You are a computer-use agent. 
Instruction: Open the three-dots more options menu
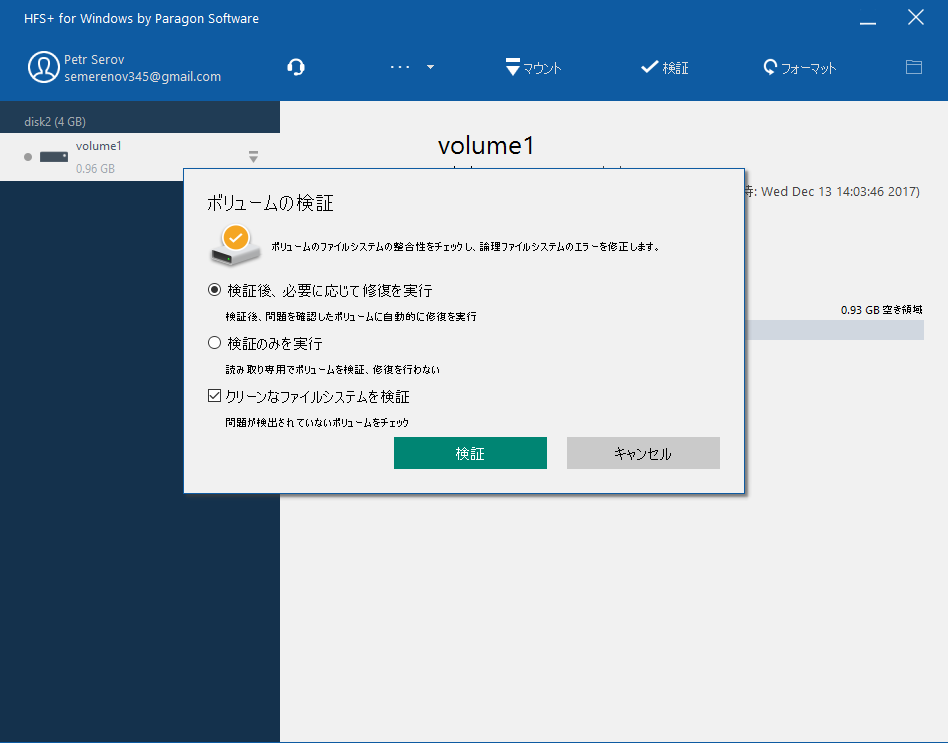[400, 67]
